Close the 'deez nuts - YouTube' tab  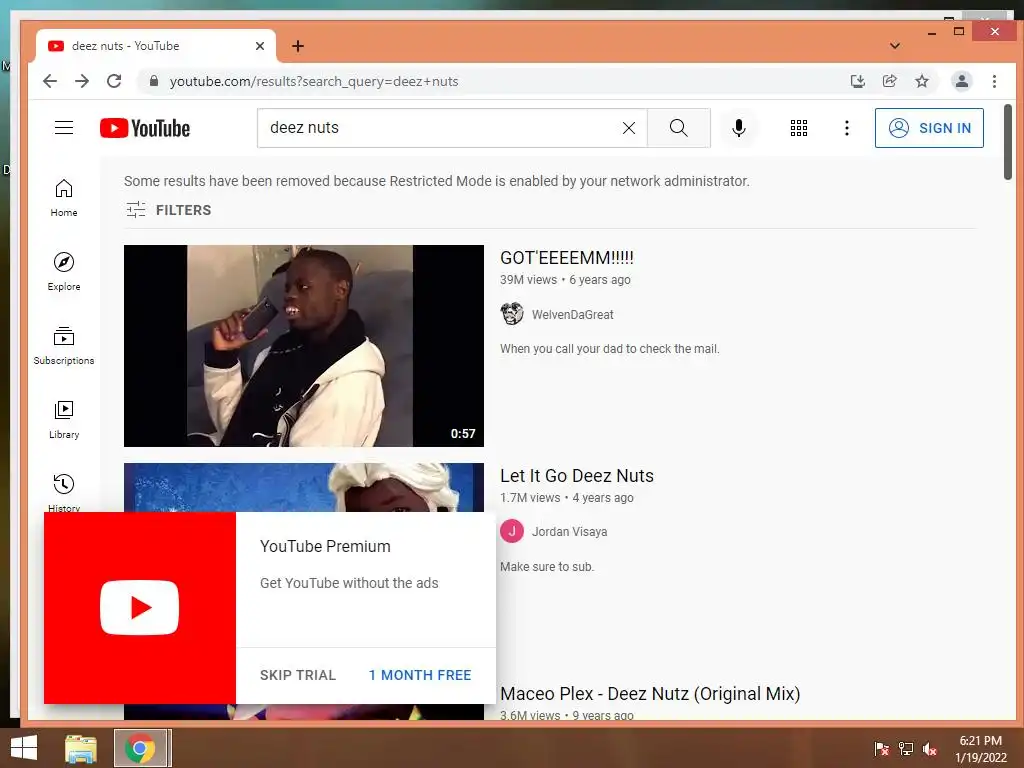tap(260, 46)
